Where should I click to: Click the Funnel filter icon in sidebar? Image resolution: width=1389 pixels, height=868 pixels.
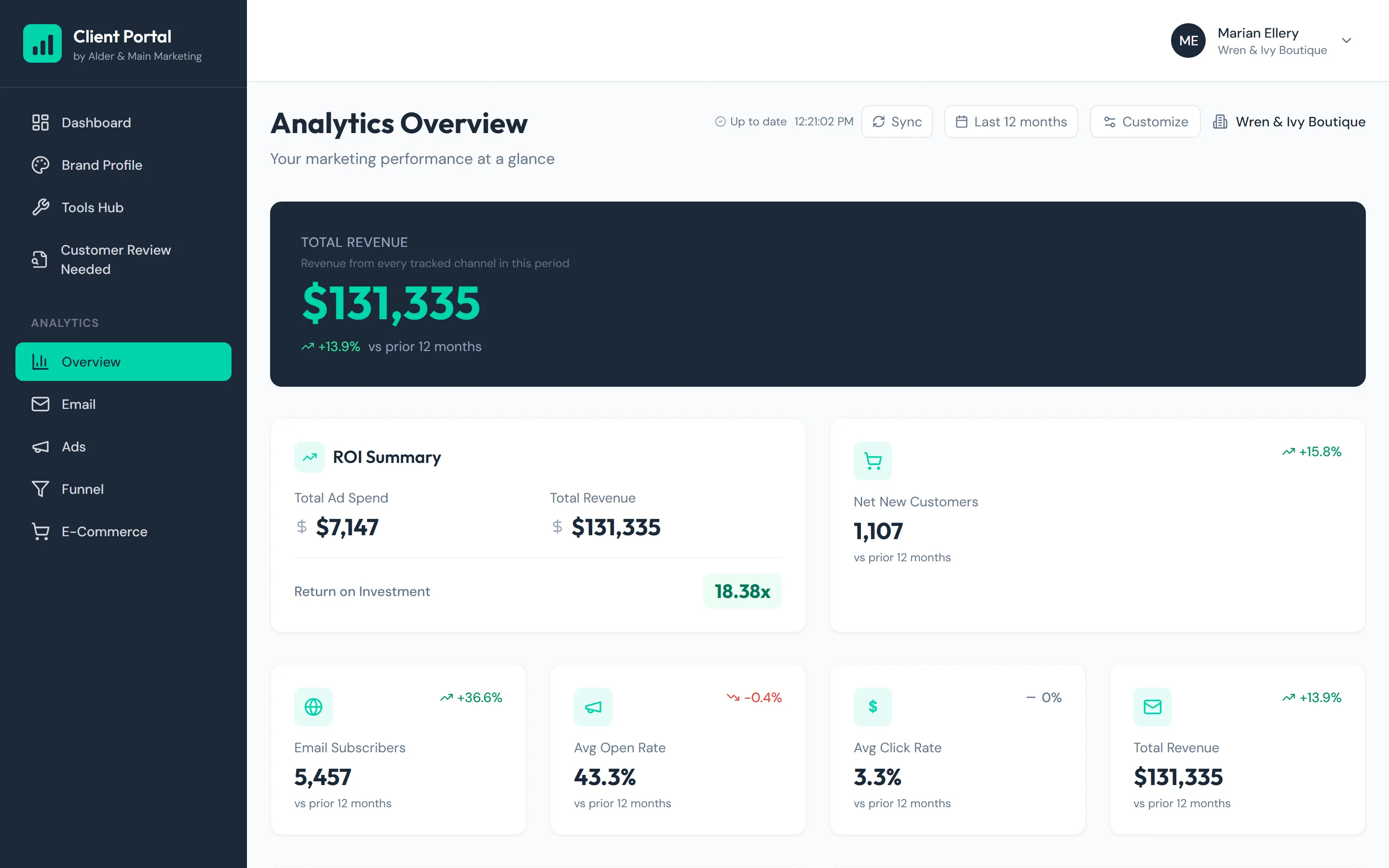click(40, 489)
